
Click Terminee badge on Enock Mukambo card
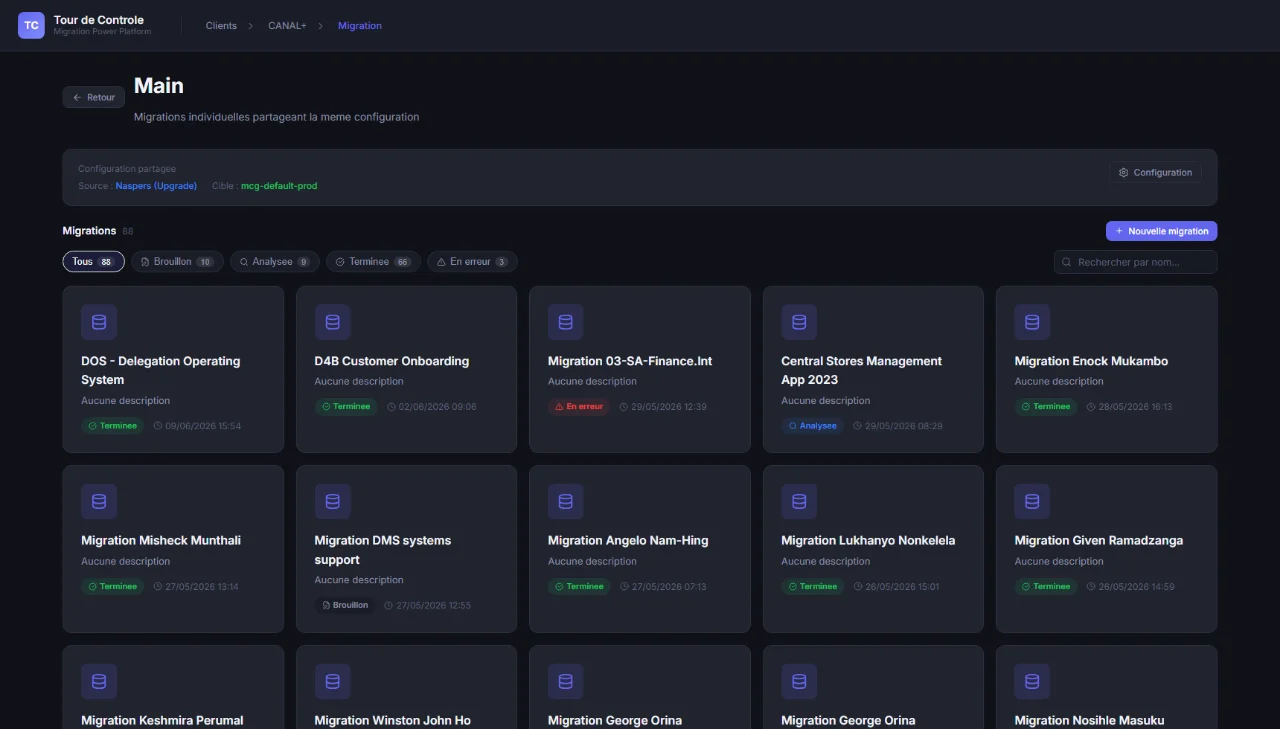(1046, 407)
